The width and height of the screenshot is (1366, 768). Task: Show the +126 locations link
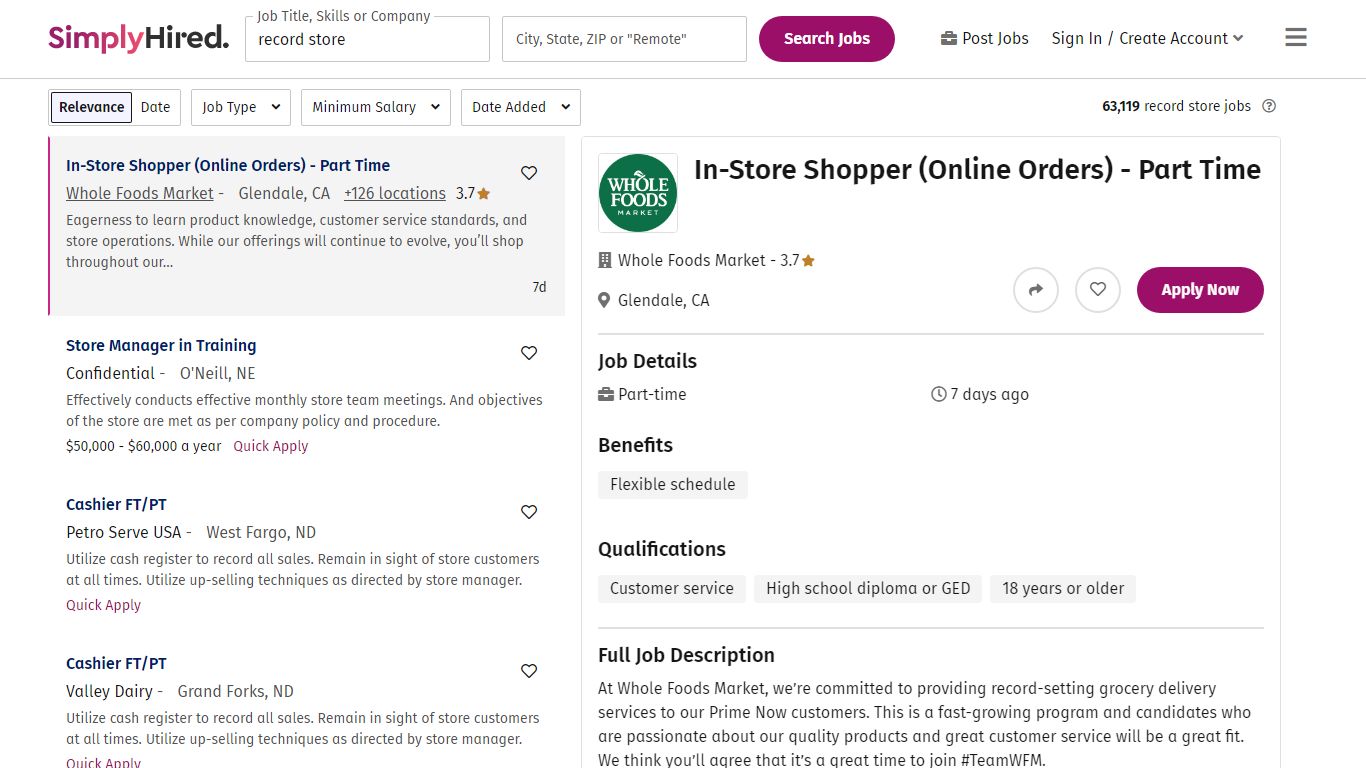pyautogui.click(x=395, y=193)
